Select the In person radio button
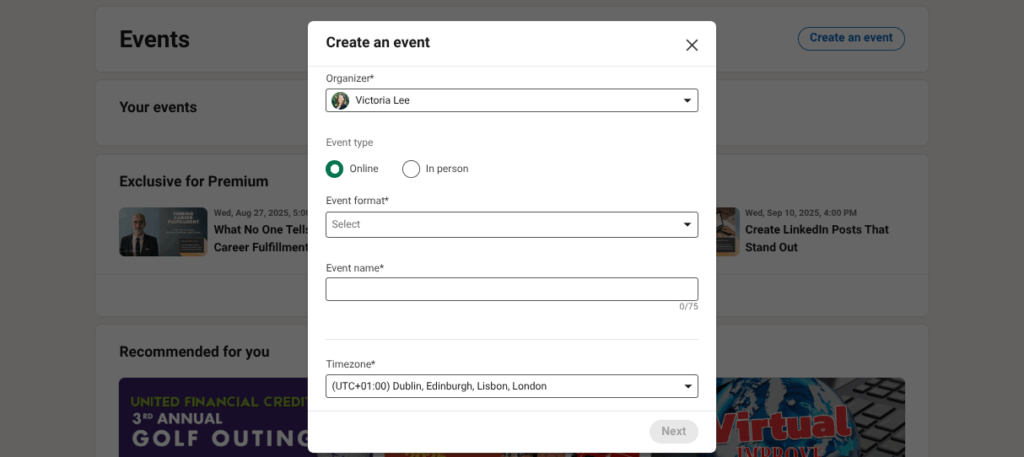This screenshot has height=457, width=1024. point(411,169)
